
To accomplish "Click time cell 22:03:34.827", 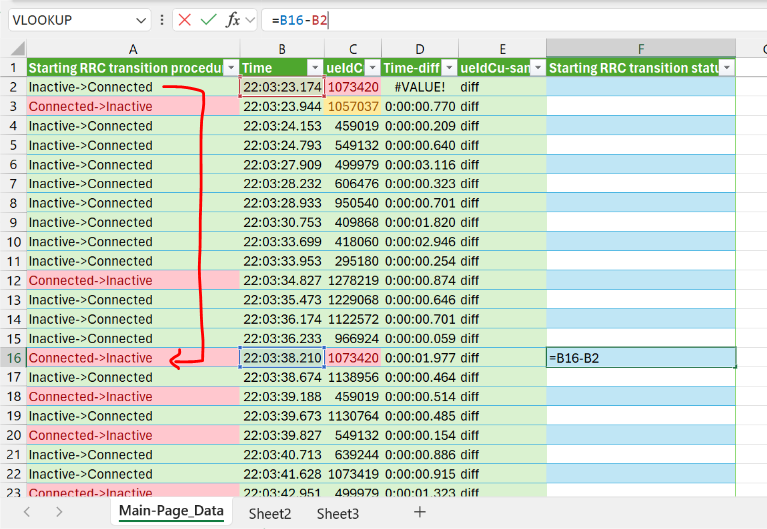I will 282,280.
